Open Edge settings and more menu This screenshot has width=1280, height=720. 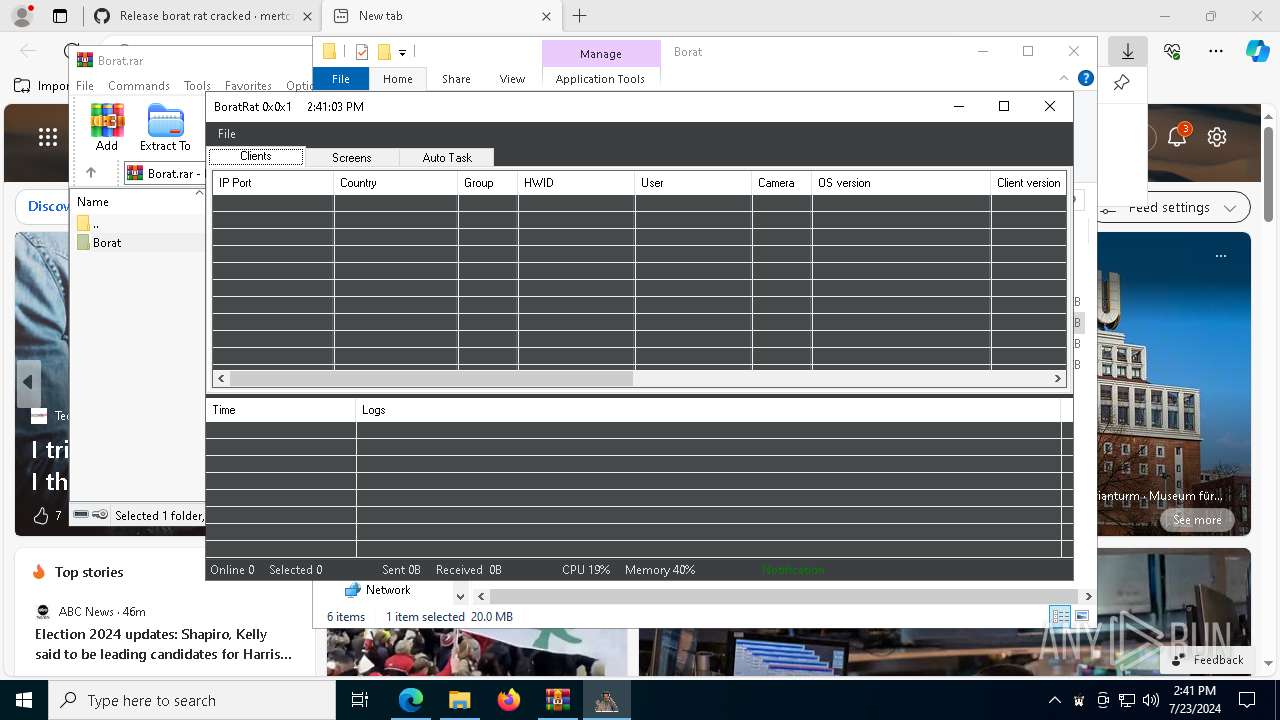point(1215,51)
